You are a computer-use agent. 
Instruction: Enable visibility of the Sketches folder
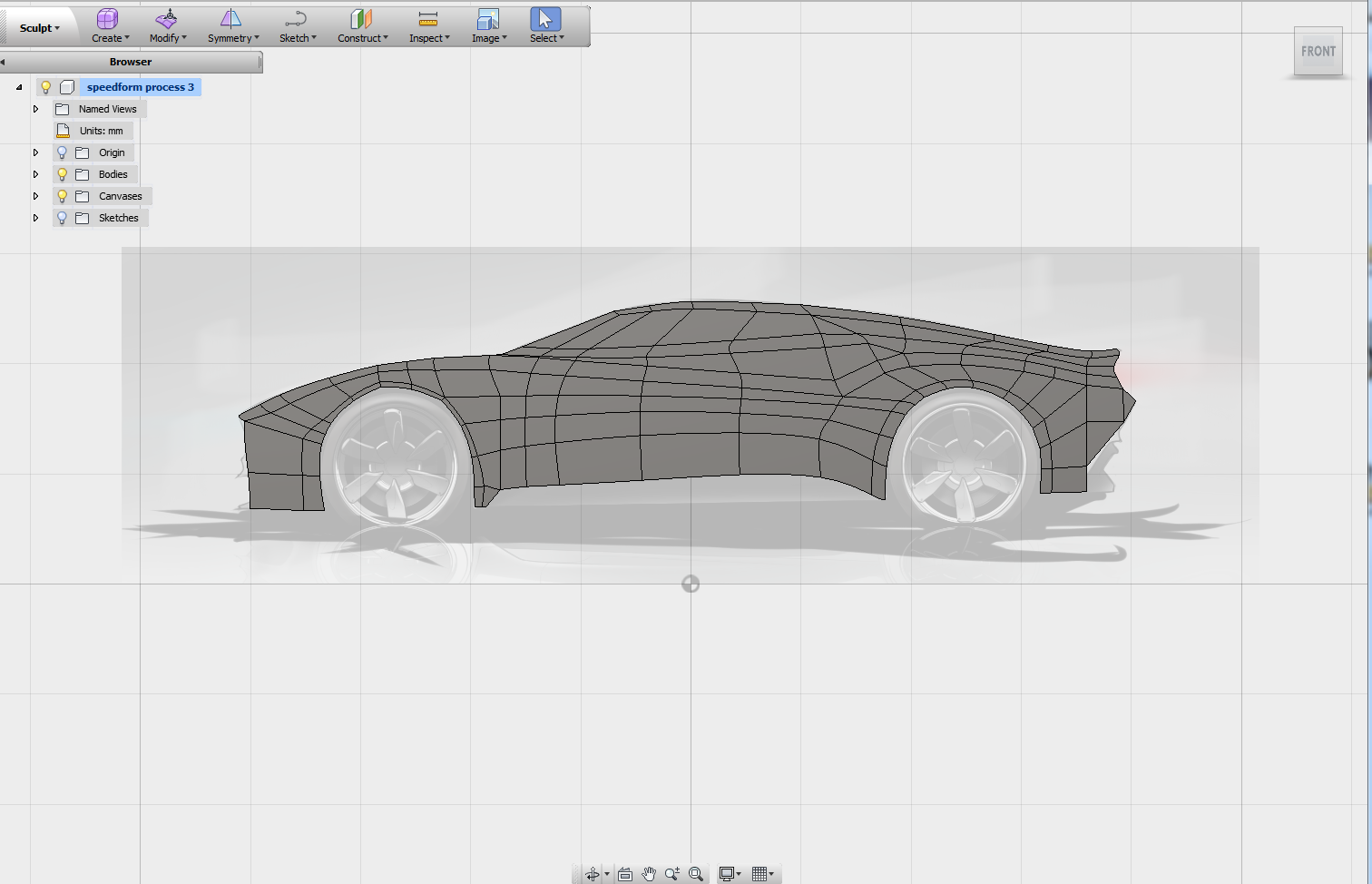61,217
